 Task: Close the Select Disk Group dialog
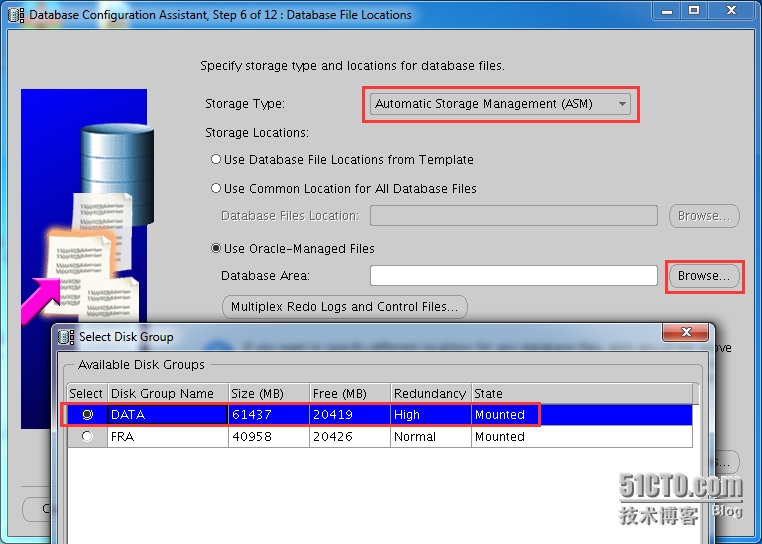pos(686,332)
